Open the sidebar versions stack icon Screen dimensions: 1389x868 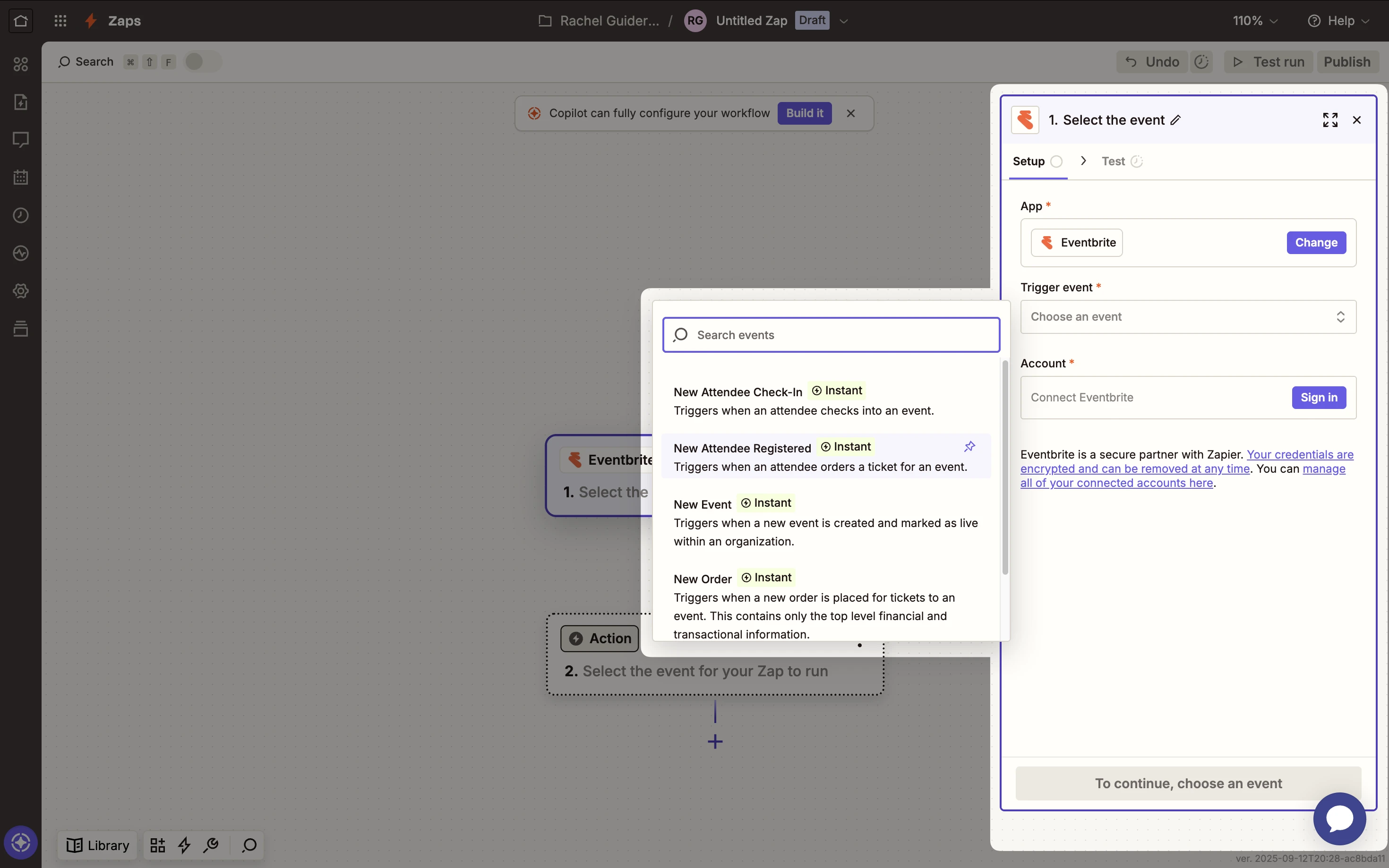click(21, 328)
